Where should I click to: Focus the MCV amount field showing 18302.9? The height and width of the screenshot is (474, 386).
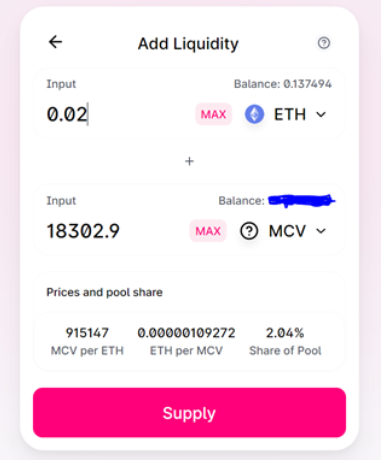coord(115,231)
